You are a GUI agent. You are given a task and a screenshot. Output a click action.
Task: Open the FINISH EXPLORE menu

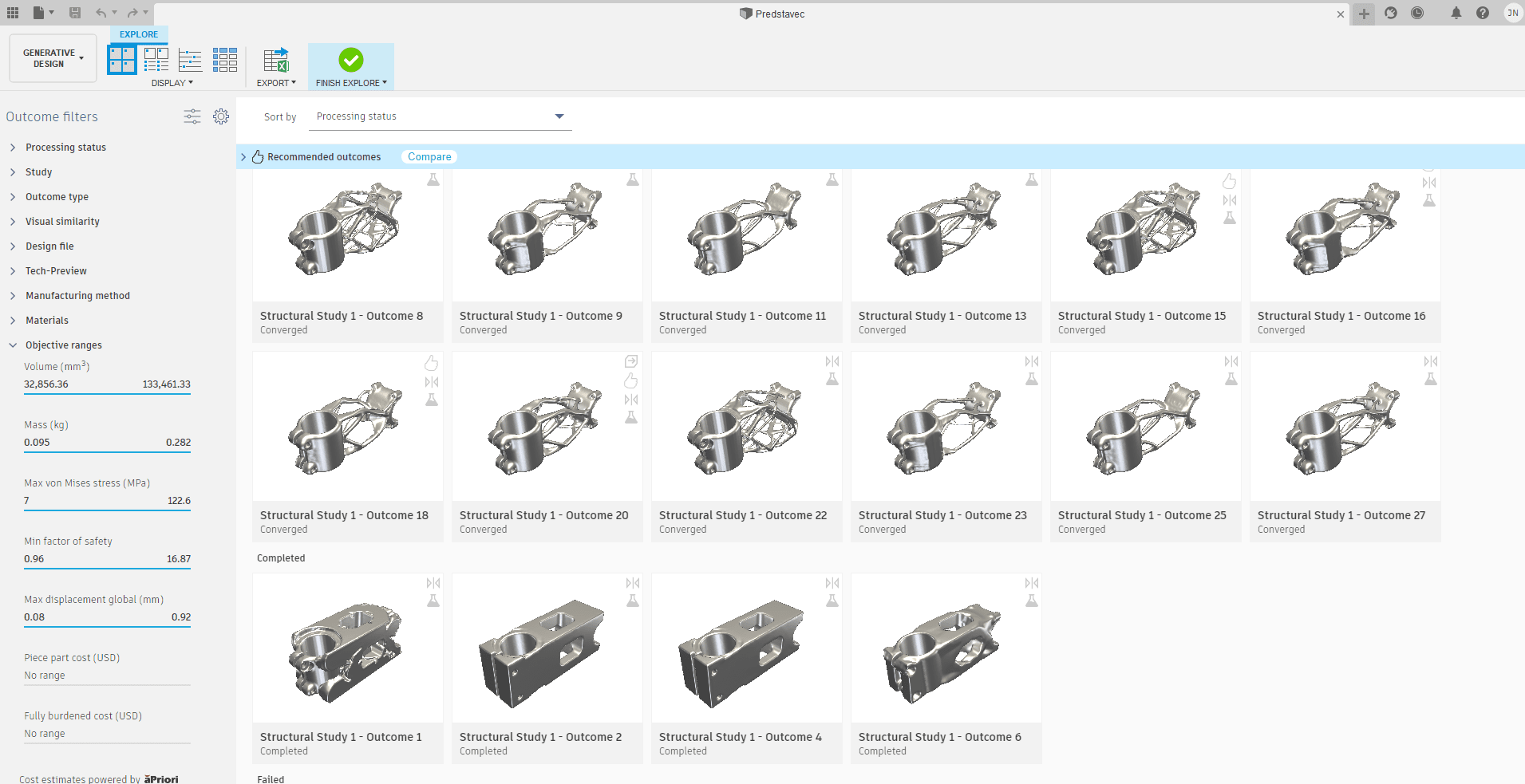(x=351, y=83)
